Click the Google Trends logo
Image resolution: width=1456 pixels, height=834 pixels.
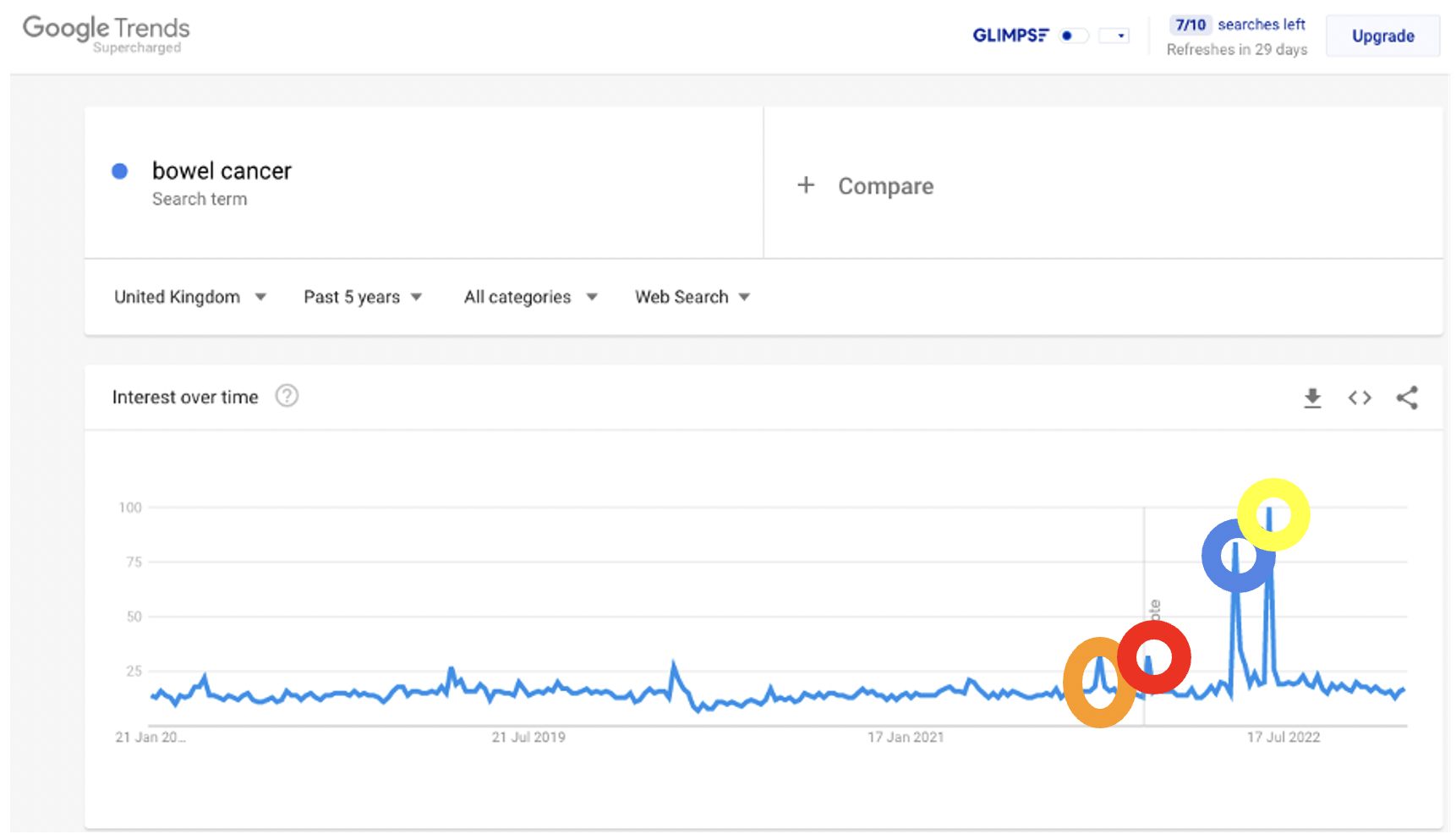[x=107, y=34]
